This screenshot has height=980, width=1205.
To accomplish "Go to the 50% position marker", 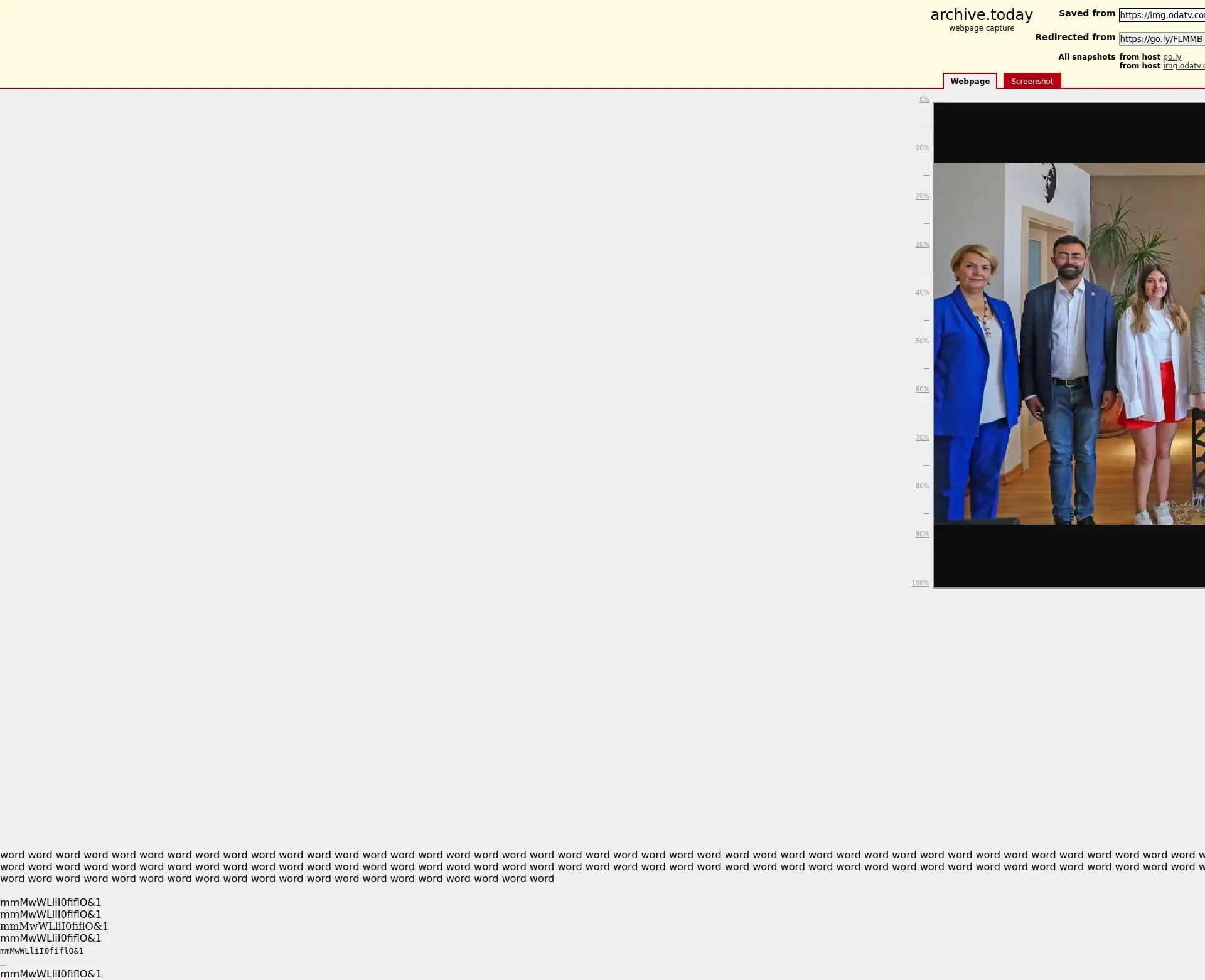I will click(922, 341).
